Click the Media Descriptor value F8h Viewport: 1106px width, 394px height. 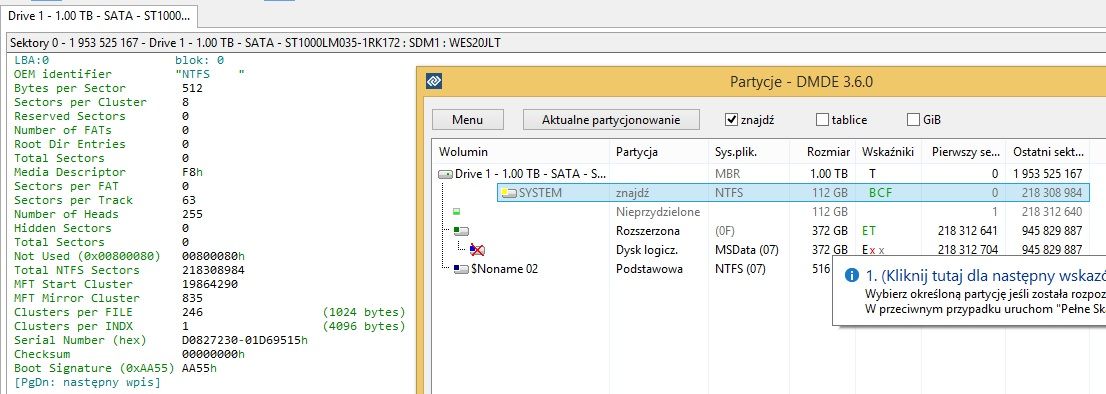(x=192, y=172)
